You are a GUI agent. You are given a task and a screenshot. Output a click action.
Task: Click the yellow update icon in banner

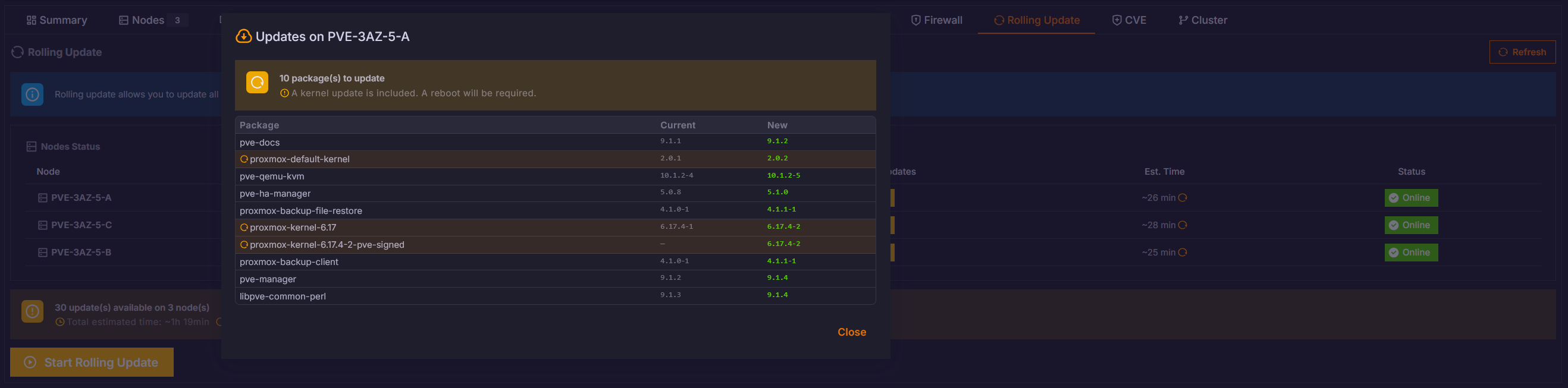(257, 82)
